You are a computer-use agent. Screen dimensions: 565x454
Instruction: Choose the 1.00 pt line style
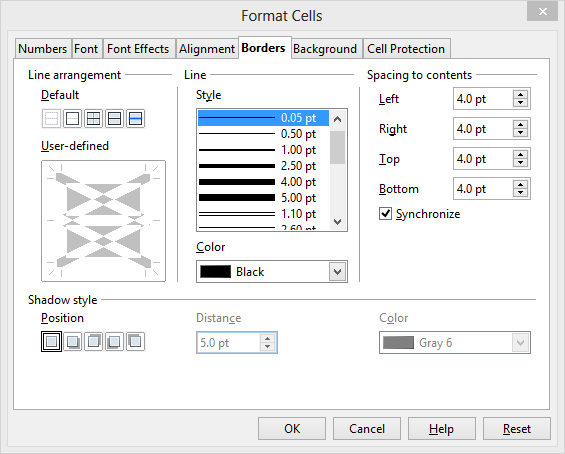[263, 150]
